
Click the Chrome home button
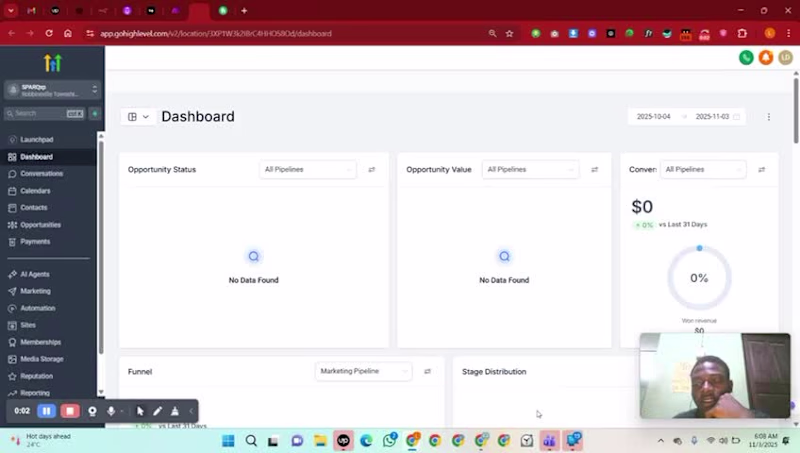point(68,33)
